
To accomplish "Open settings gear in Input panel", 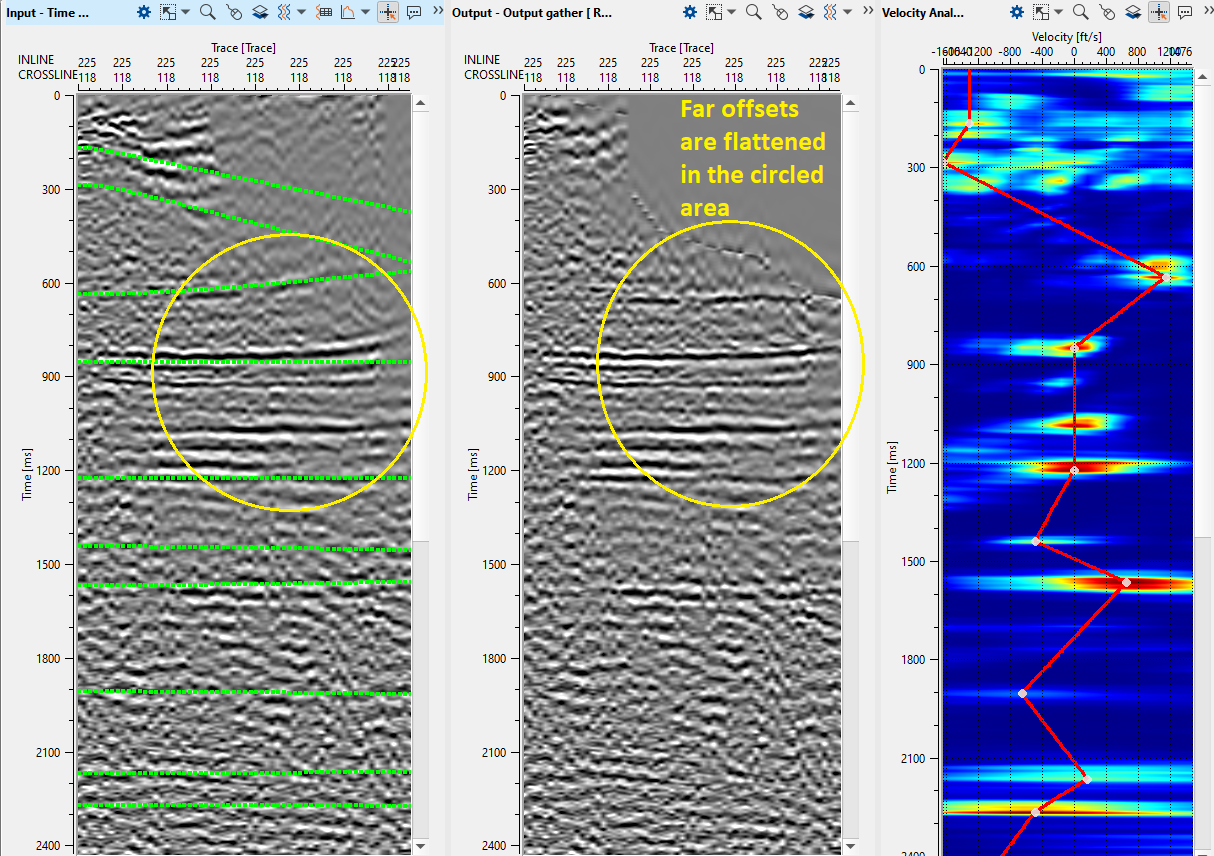I will coord(144,12).
